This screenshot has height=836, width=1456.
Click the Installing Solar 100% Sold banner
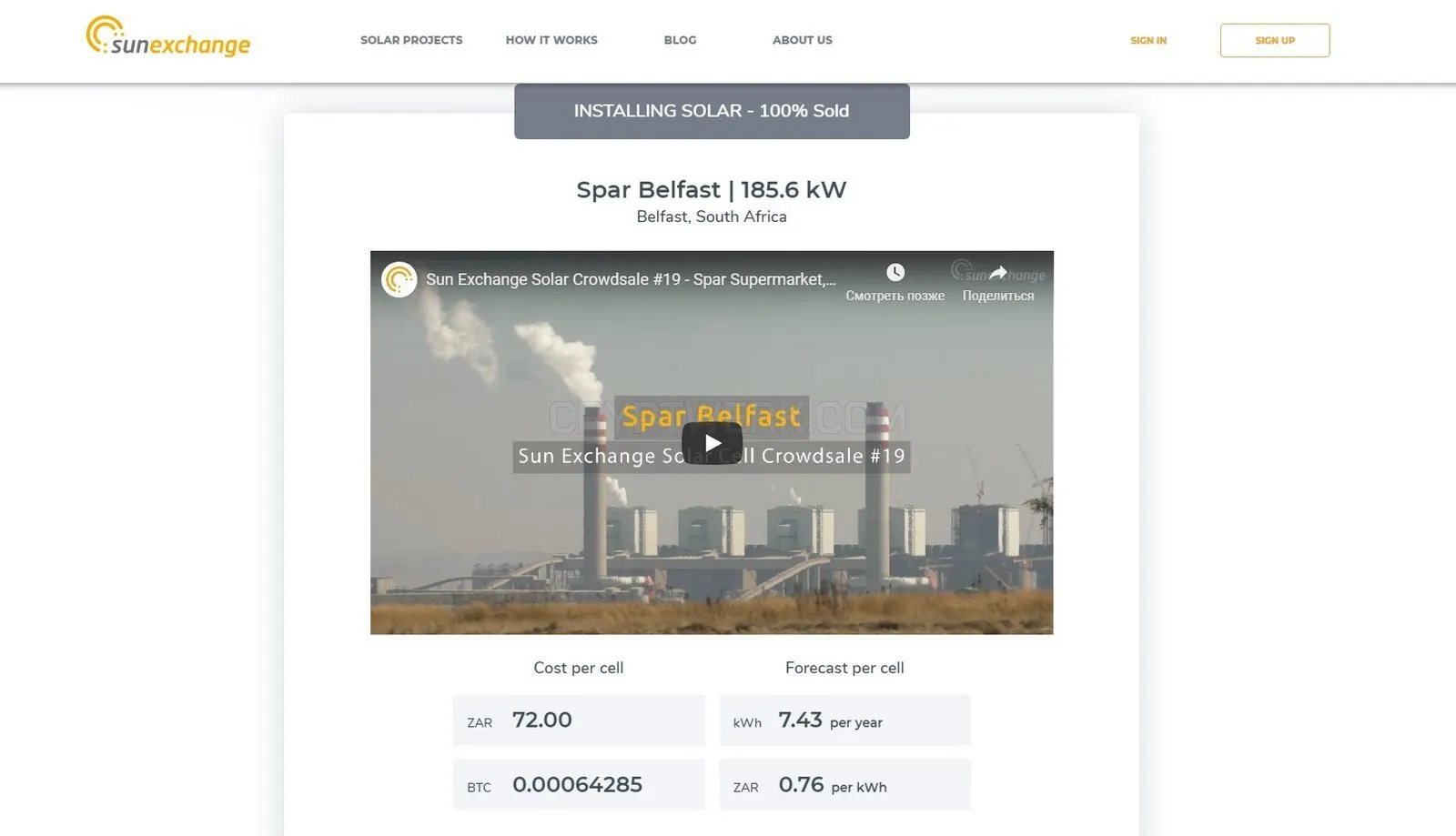point(712,111)
